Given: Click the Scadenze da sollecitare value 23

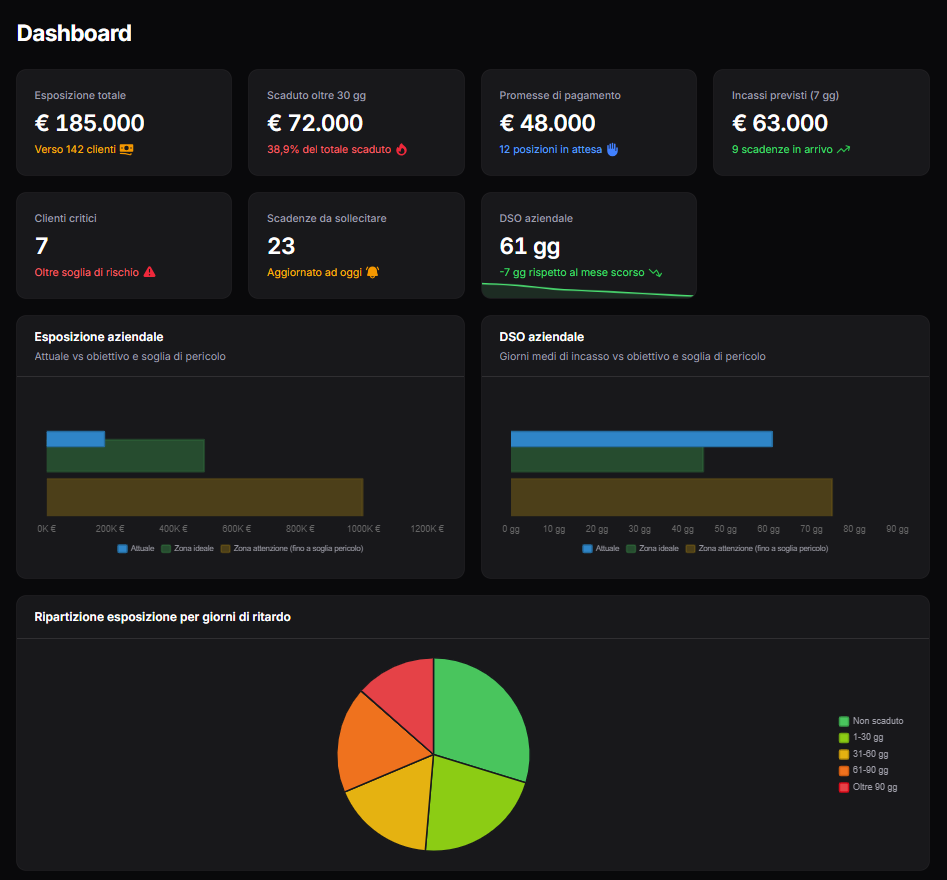Looking at the screenshot, I should (x=281, y=246).
